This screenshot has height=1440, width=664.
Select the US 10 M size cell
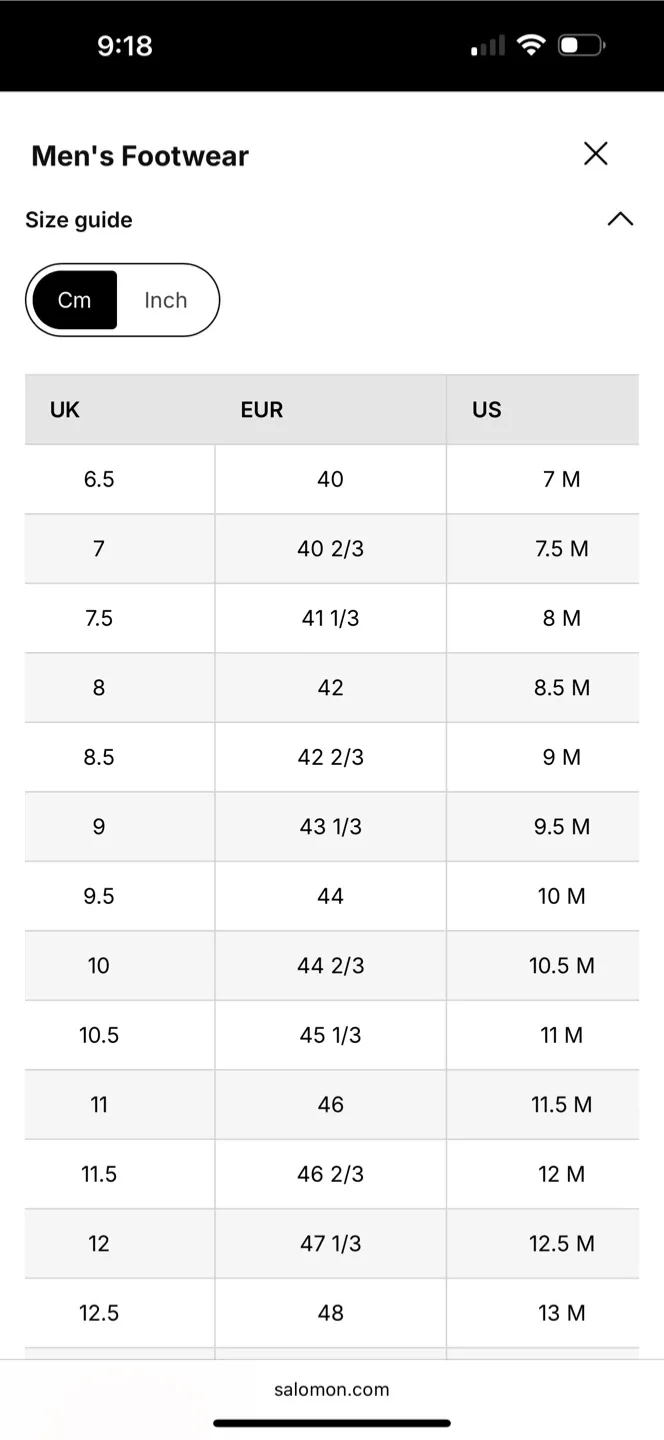point(561,896)
